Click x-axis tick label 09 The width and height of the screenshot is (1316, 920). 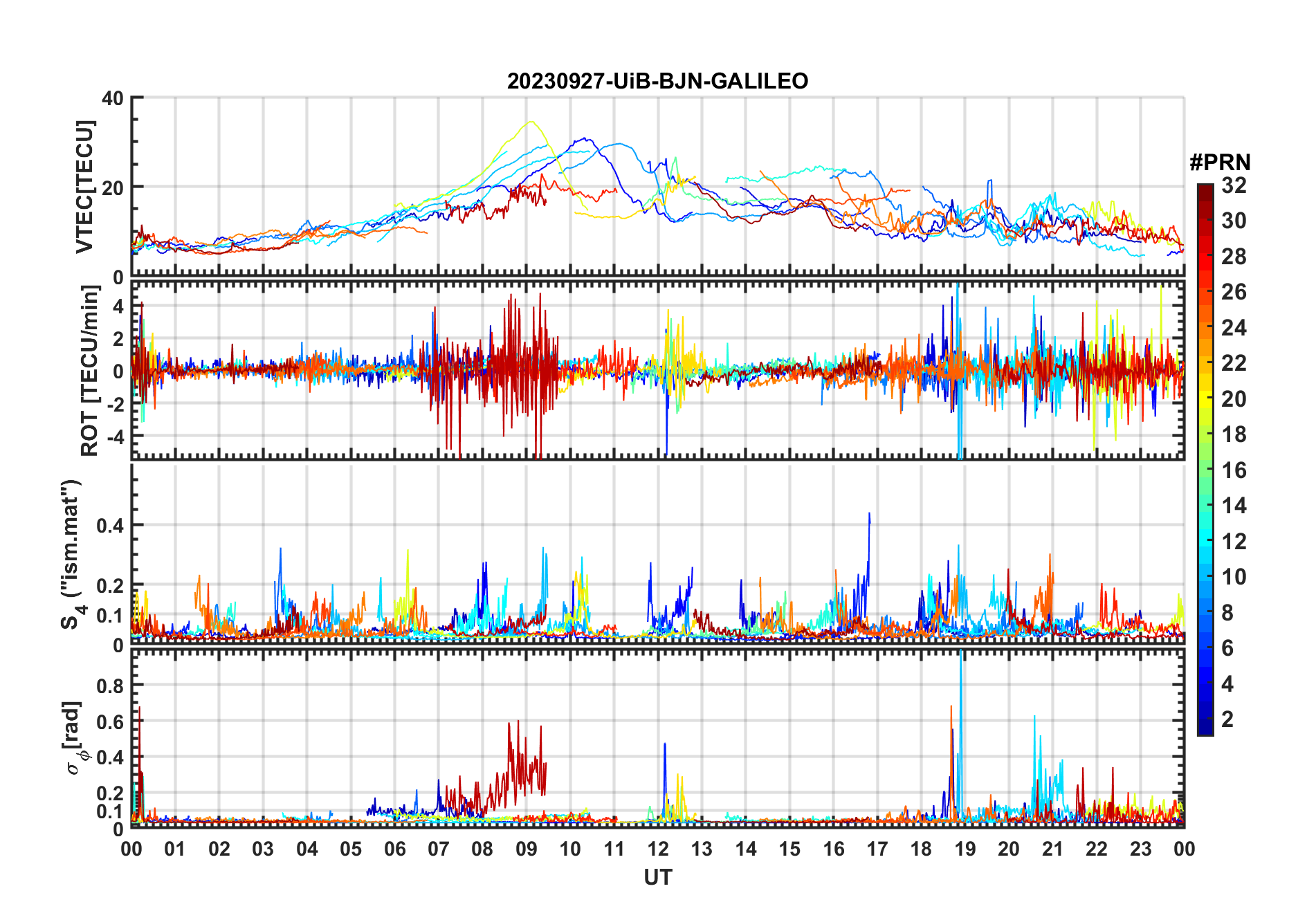point(527,849)
